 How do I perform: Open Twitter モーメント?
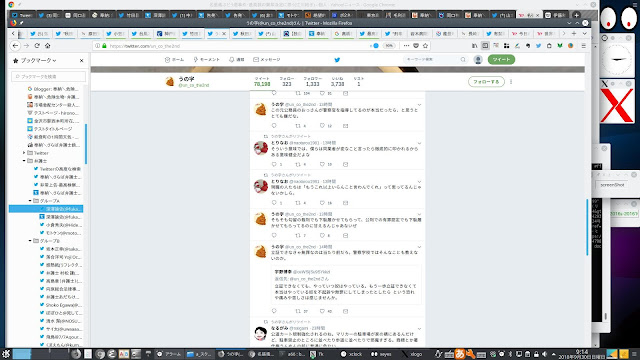207,60
